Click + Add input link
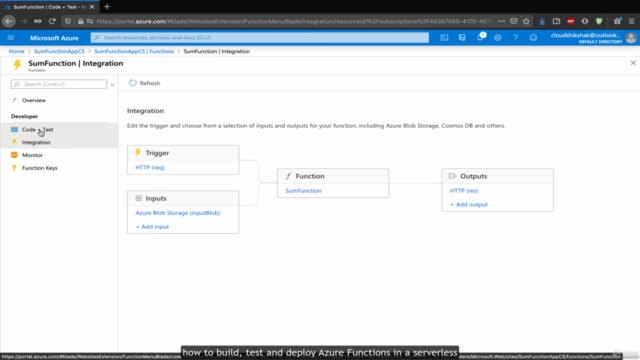The width and height of the screenshot is (640, 360). coord(152,227)
